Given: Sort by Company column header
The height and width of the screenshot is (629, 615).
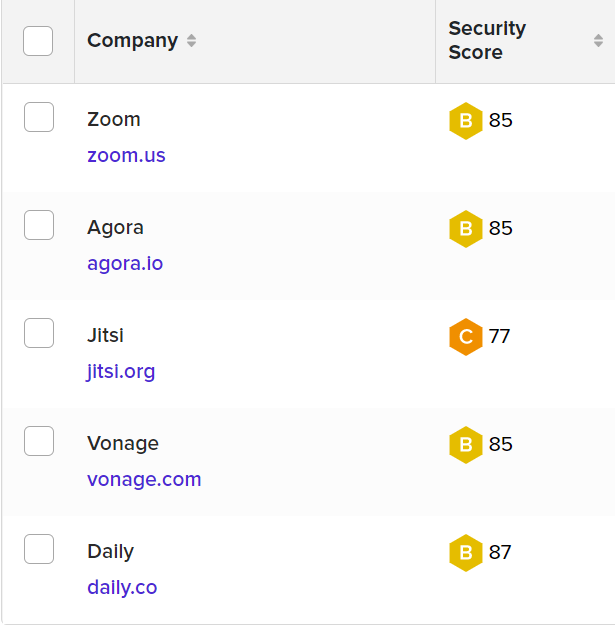Looking at the screenshot, I should pos(132,41).
